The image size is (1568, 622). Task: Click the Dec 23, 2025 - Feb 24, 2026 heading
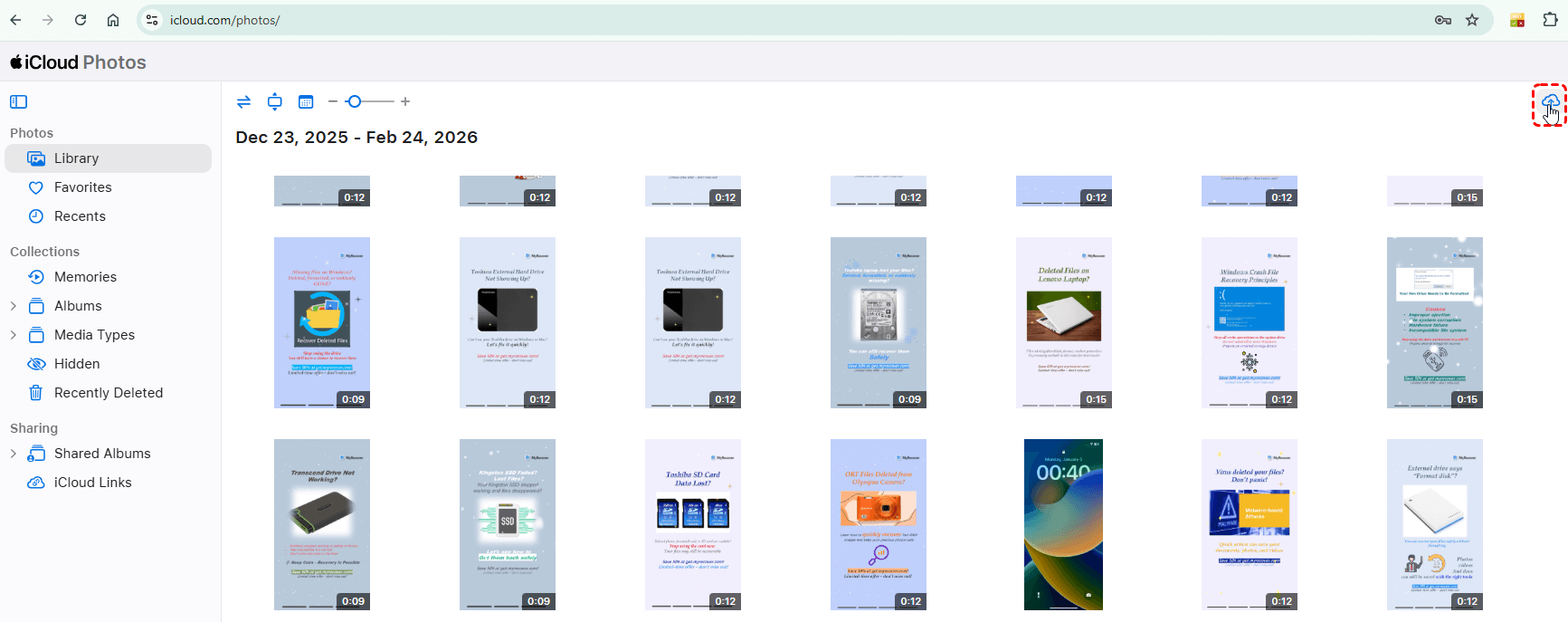356,138
